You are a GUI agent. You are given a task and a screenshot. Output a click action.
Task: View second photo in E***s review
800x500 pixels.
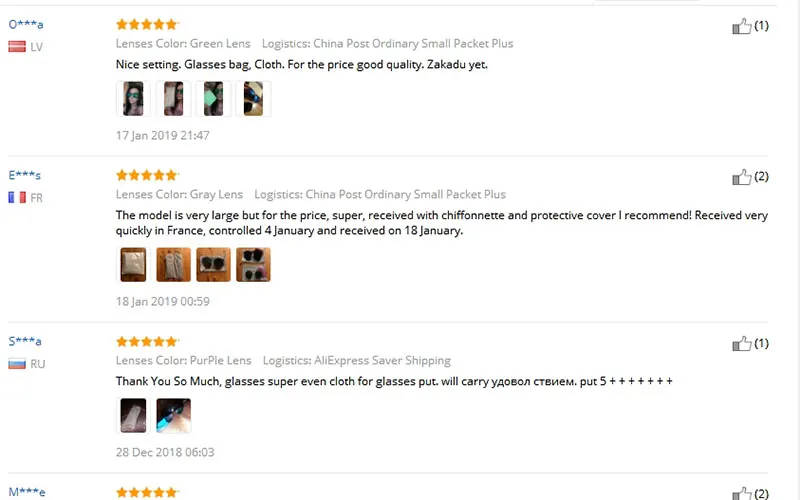tap(173, 264)
